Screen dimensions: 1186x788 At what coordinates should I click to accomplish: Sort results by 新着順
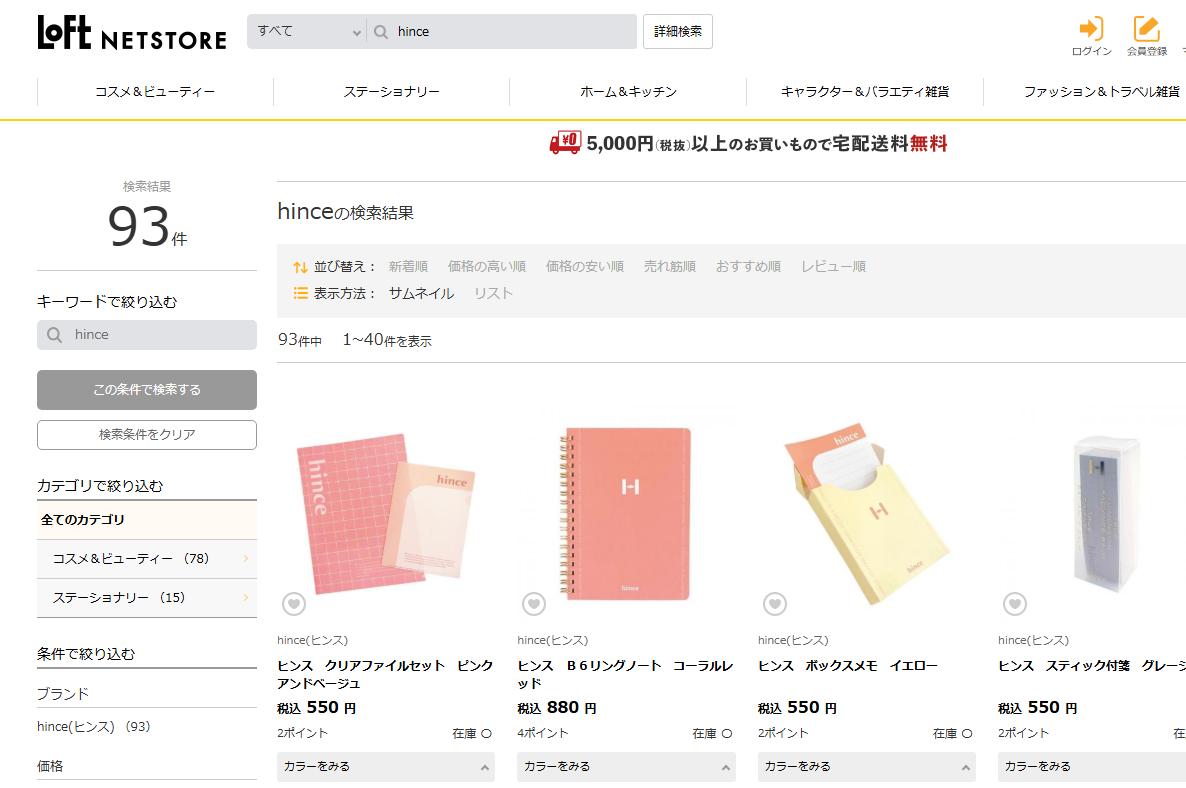[x=408, y=267]
